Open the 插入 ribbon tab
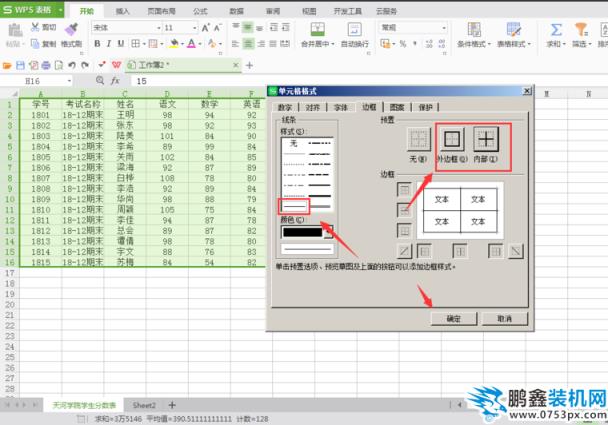 click(x=123, y=11)
